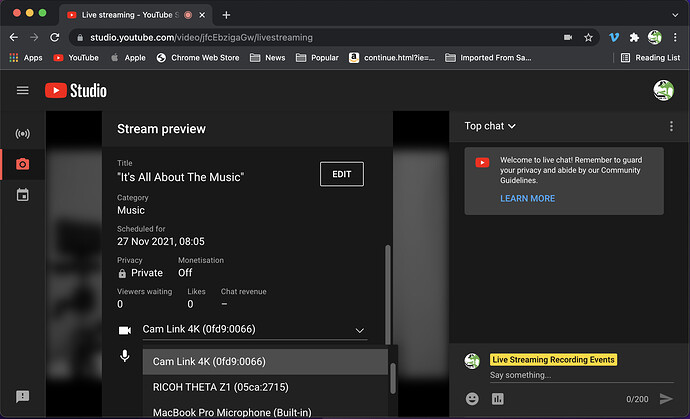This screenshot has height=419, width=690.
Task: Select MacBook Pro Microphone (Built-in) option
Action: pos(265,410)
